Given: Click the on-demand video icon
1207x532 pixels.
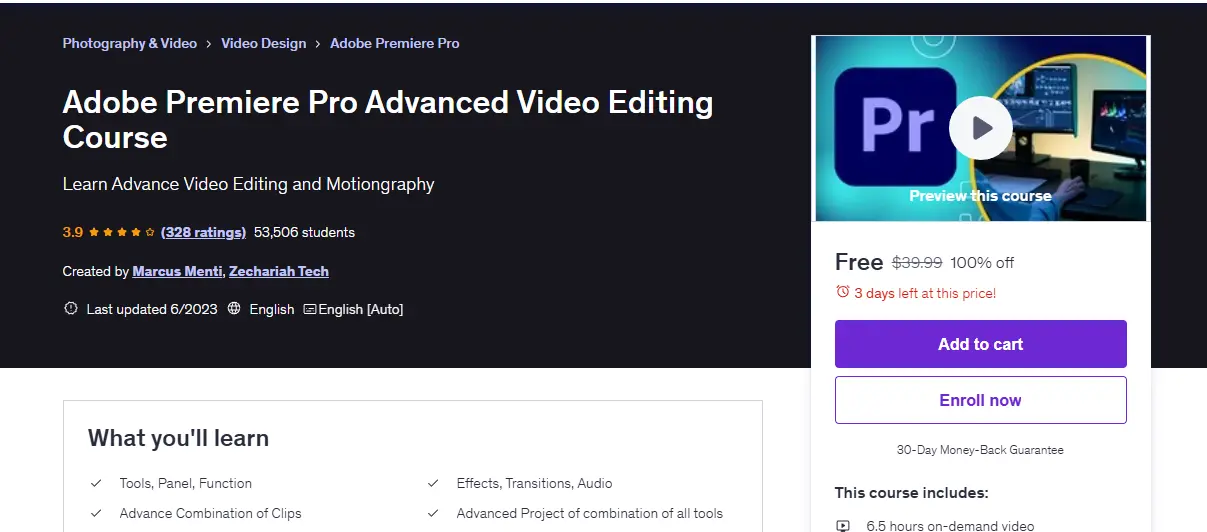Looking at the screenshot, I should click(843, 526).
